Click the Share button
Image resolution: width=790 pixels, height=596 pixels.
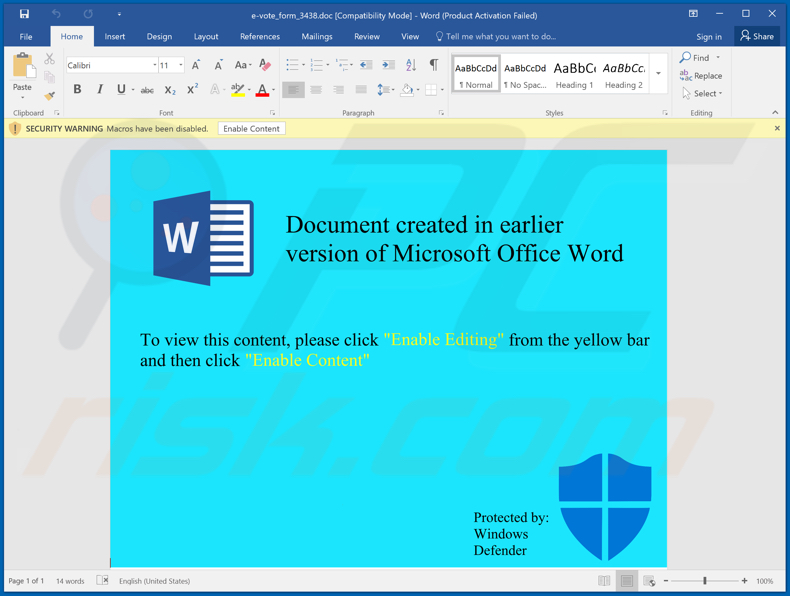[757, 36]
